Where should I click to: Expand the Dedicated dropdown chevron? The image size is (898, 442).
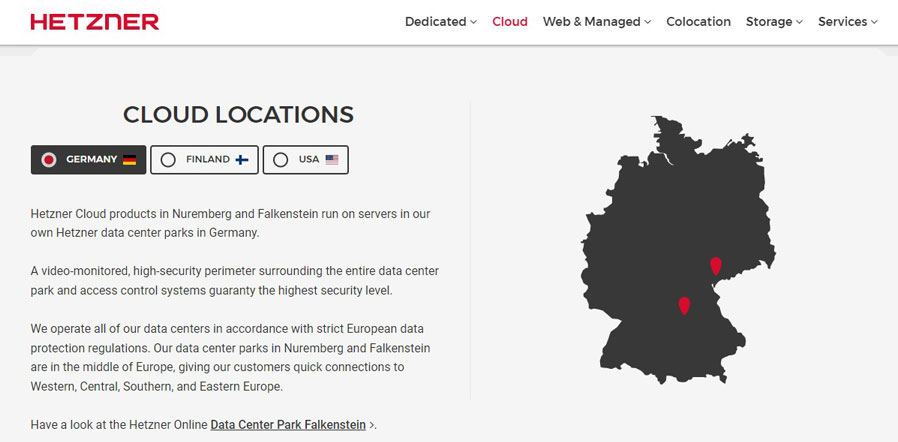click(x=473, y=22)
